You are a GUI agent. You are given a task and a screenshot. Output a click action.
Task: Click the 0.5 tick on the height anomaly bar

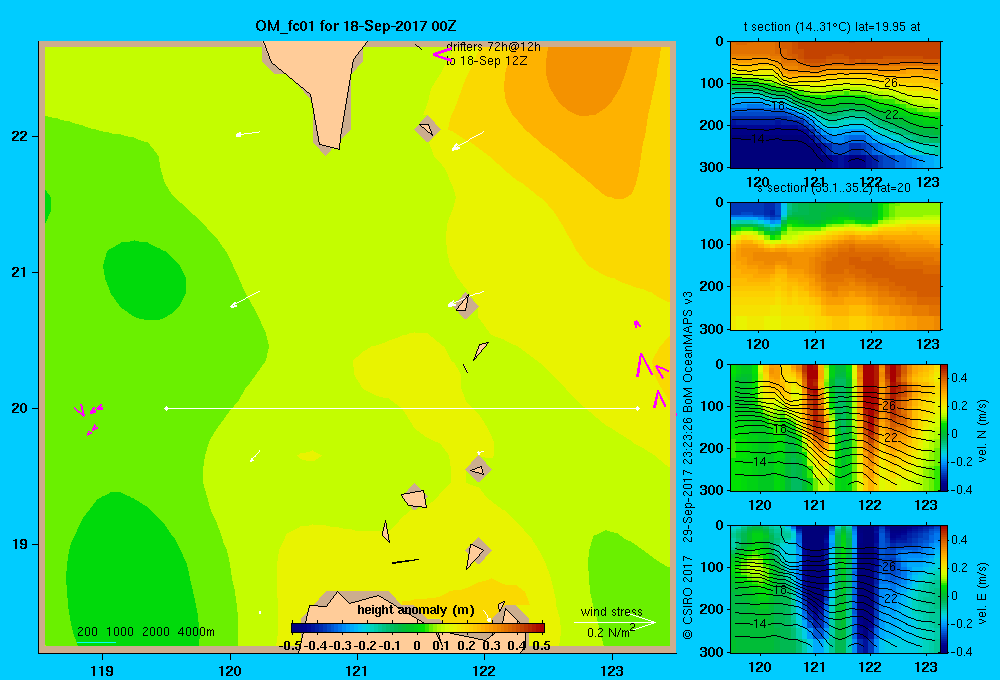541,646
